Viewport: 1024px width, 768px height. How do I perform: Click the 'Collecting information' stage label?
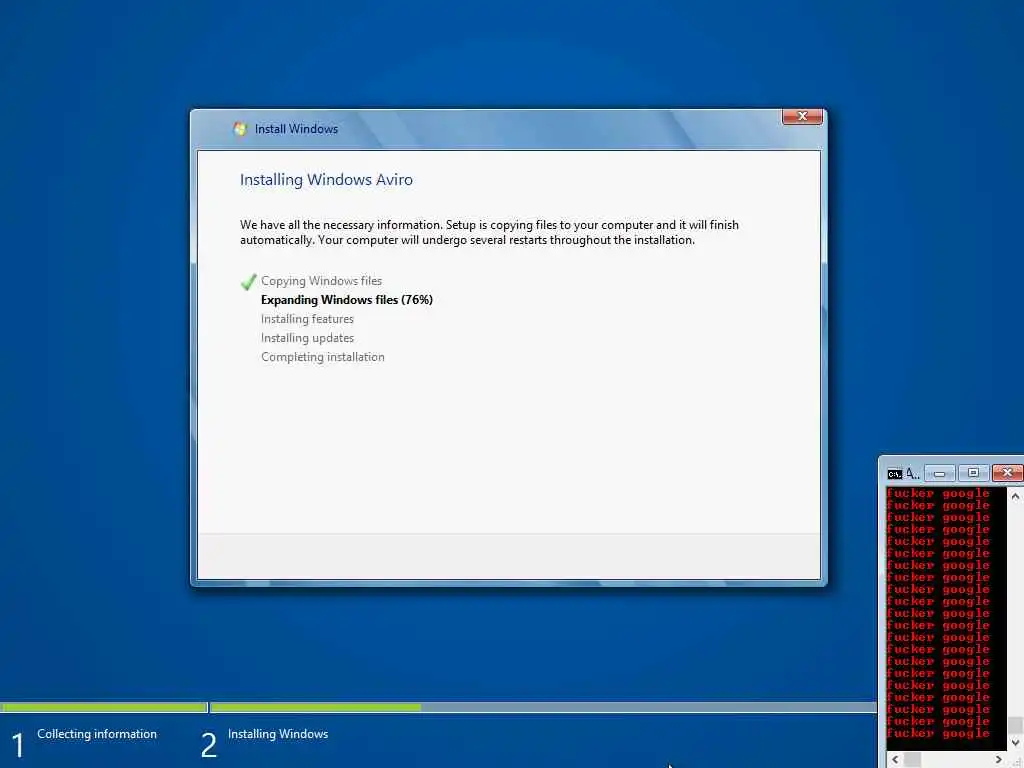pos(97,734)
